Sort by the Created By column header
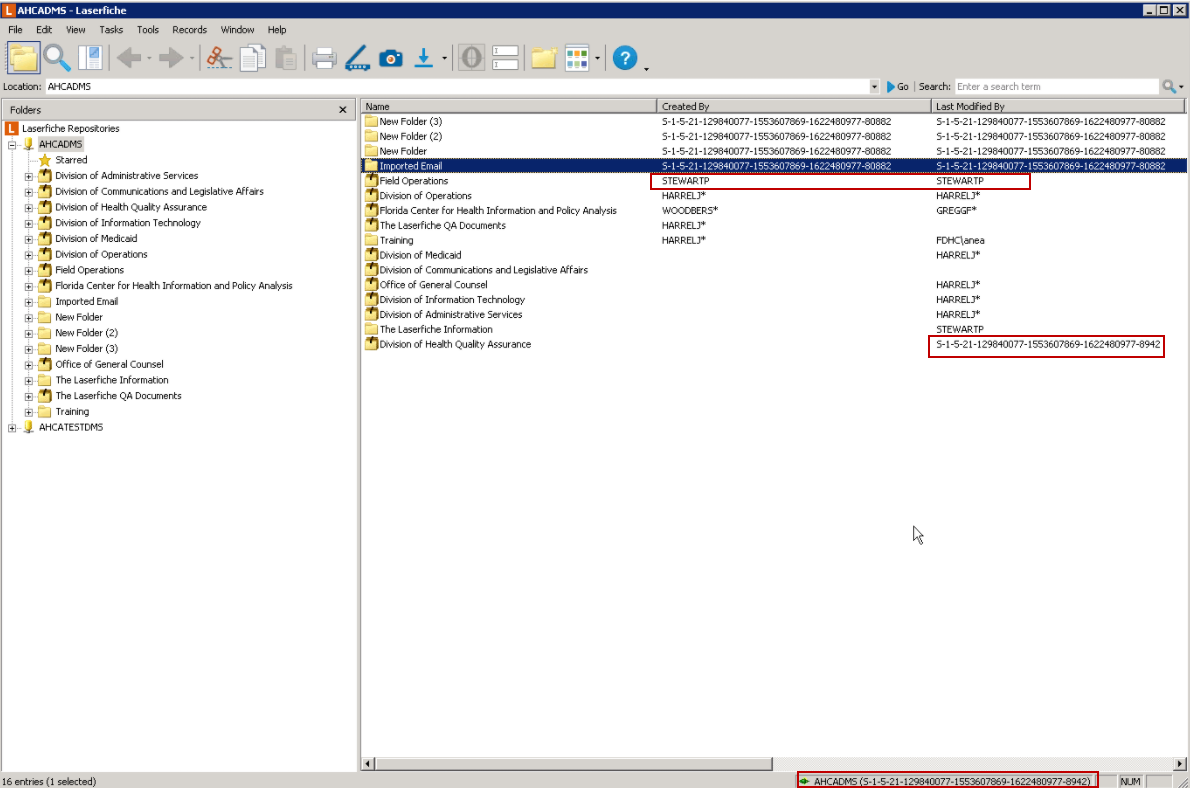Viewport: 1190px width, 788px height. (x=794, y=106)
